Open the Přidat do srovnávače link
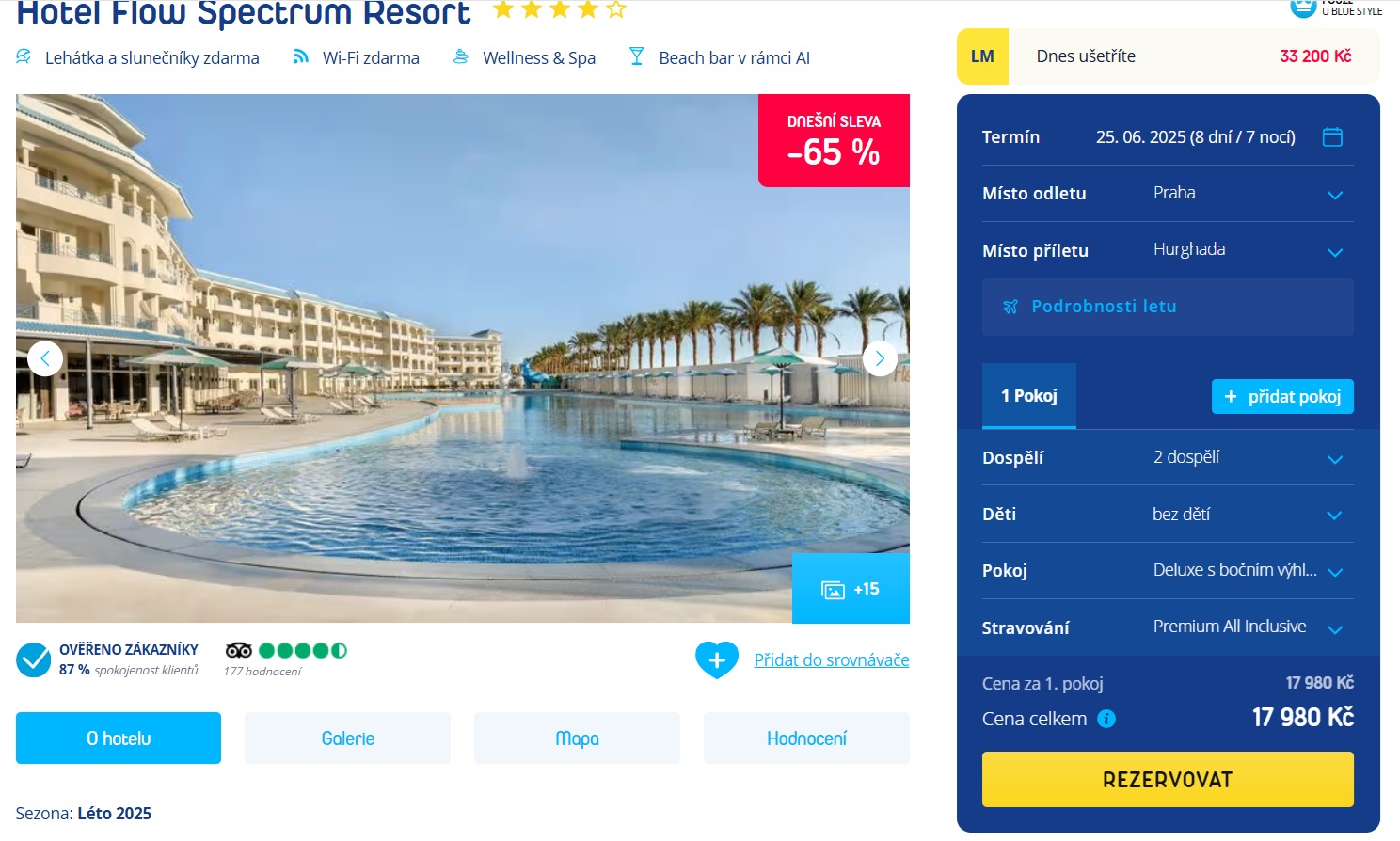This screenshot has width=1400, height=841. click(832, 659)
